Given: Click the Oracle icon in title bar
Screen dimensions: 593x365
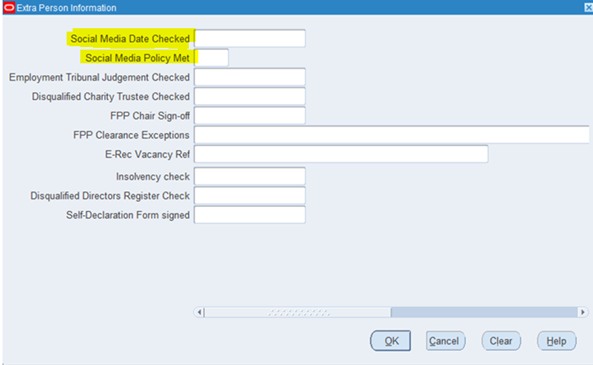Looking at the screenshot, I should (9, 8).
